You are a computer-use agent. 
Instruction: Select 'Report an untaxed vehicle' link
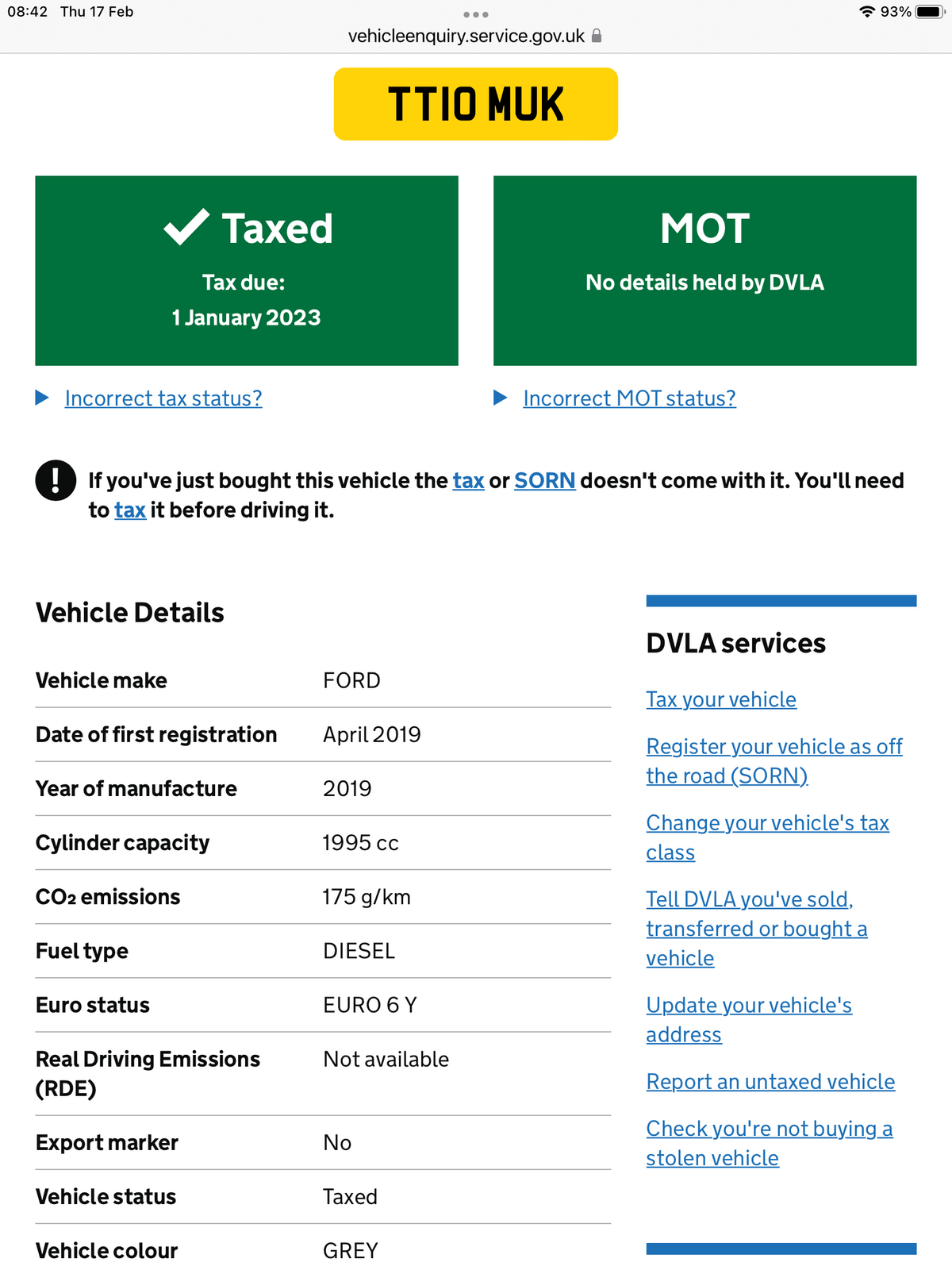click(770, 1082)
